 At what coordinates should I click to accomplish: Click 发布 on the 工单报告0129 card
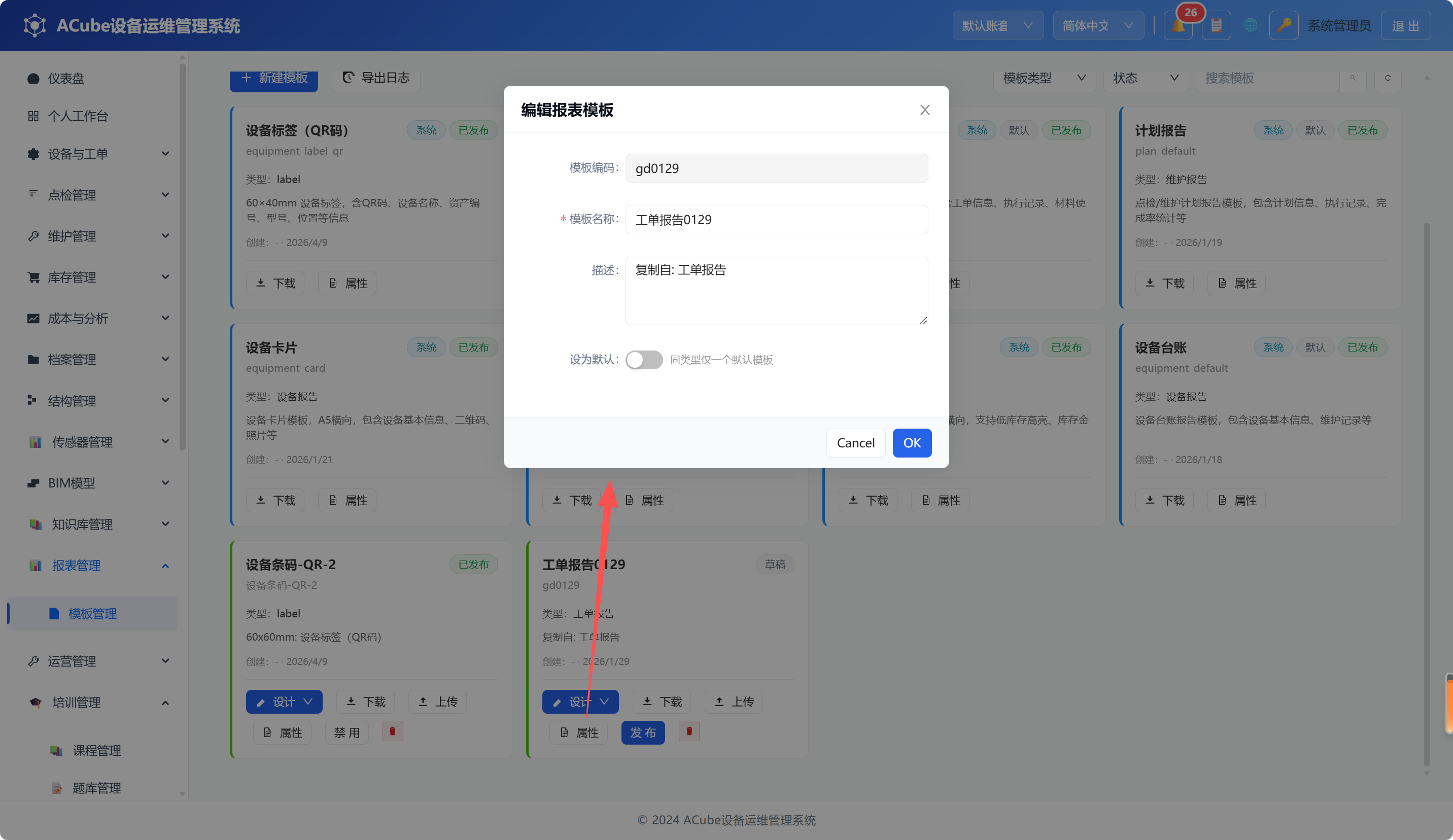[x=643, y=733]
